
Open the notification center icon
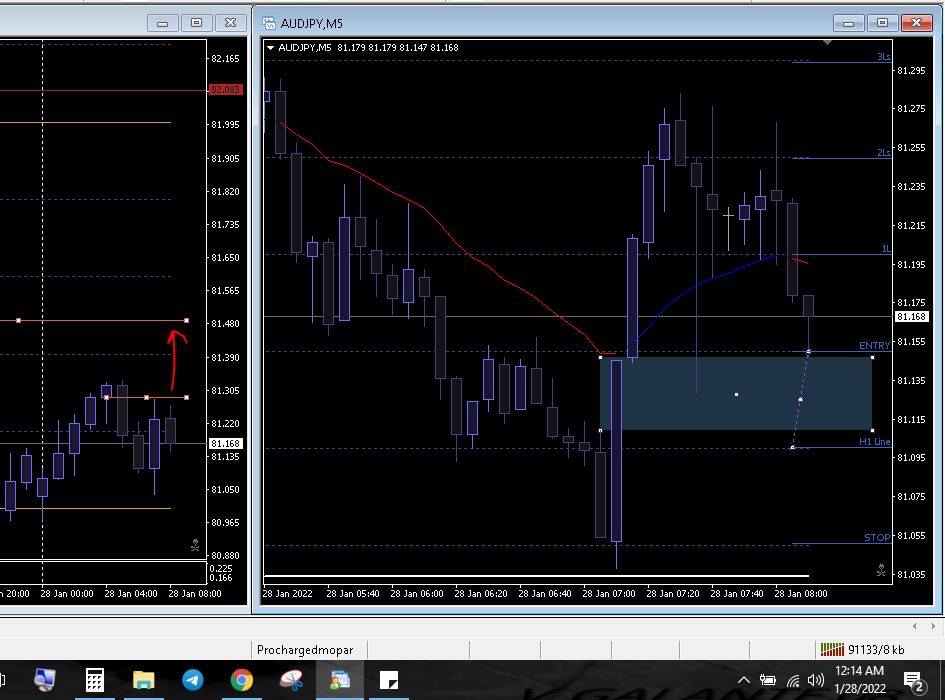914,681
